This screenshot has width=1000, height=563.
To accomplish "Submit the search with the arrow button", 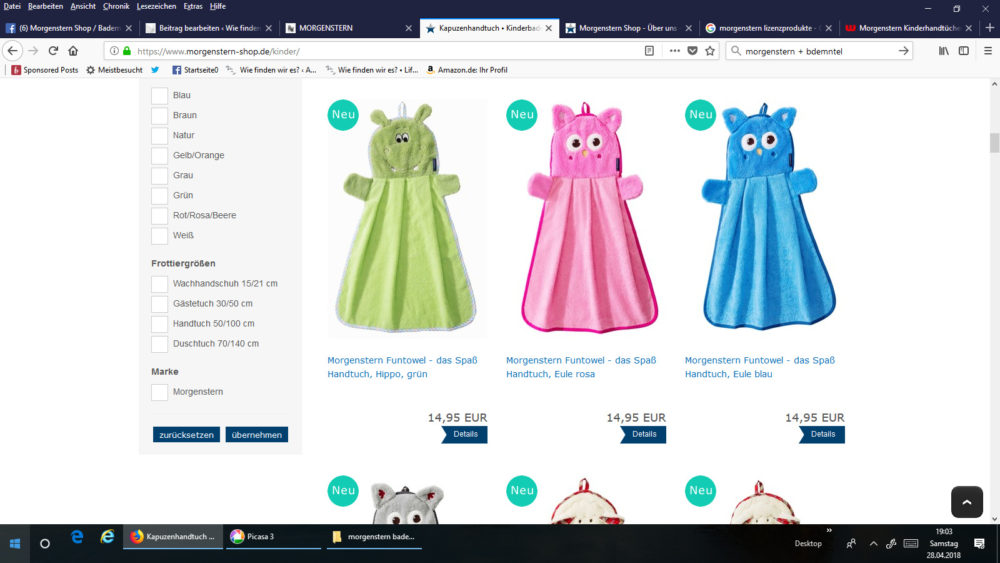I will coord(903,51).
